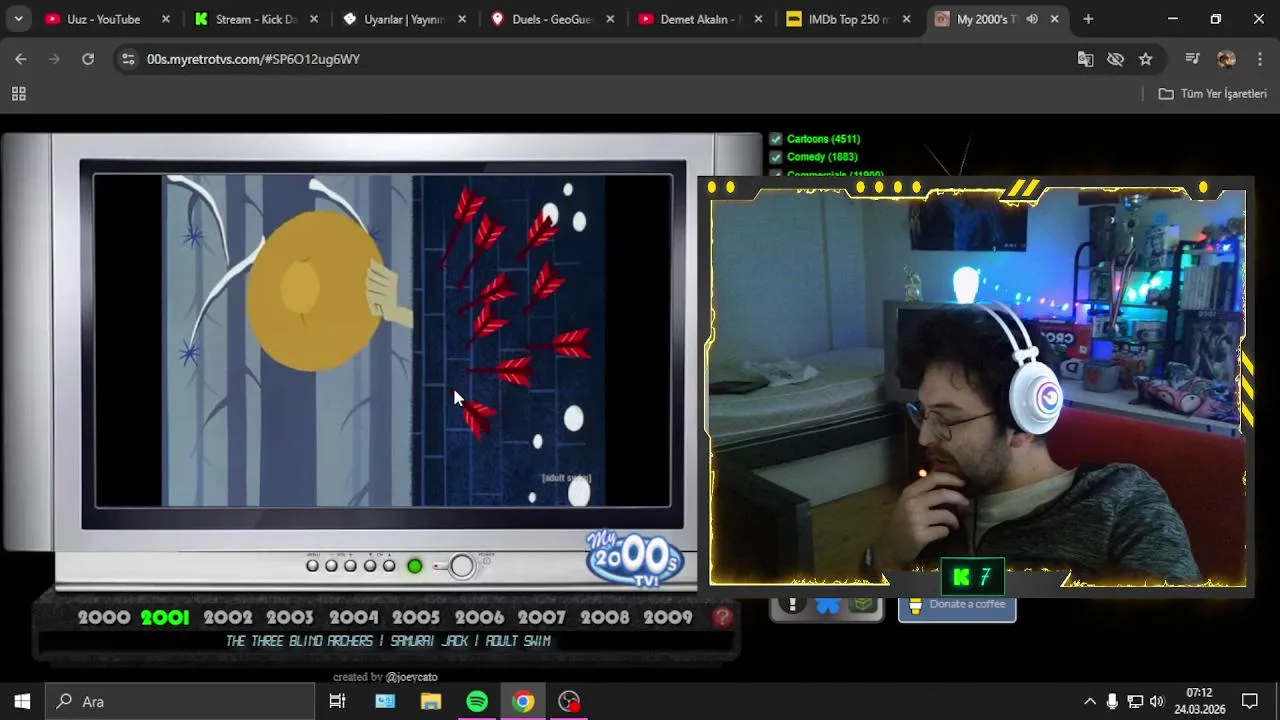Screen dimensions: 1280x720
Task: Turn the round TV power knob
Action: [x=461, y=566]
